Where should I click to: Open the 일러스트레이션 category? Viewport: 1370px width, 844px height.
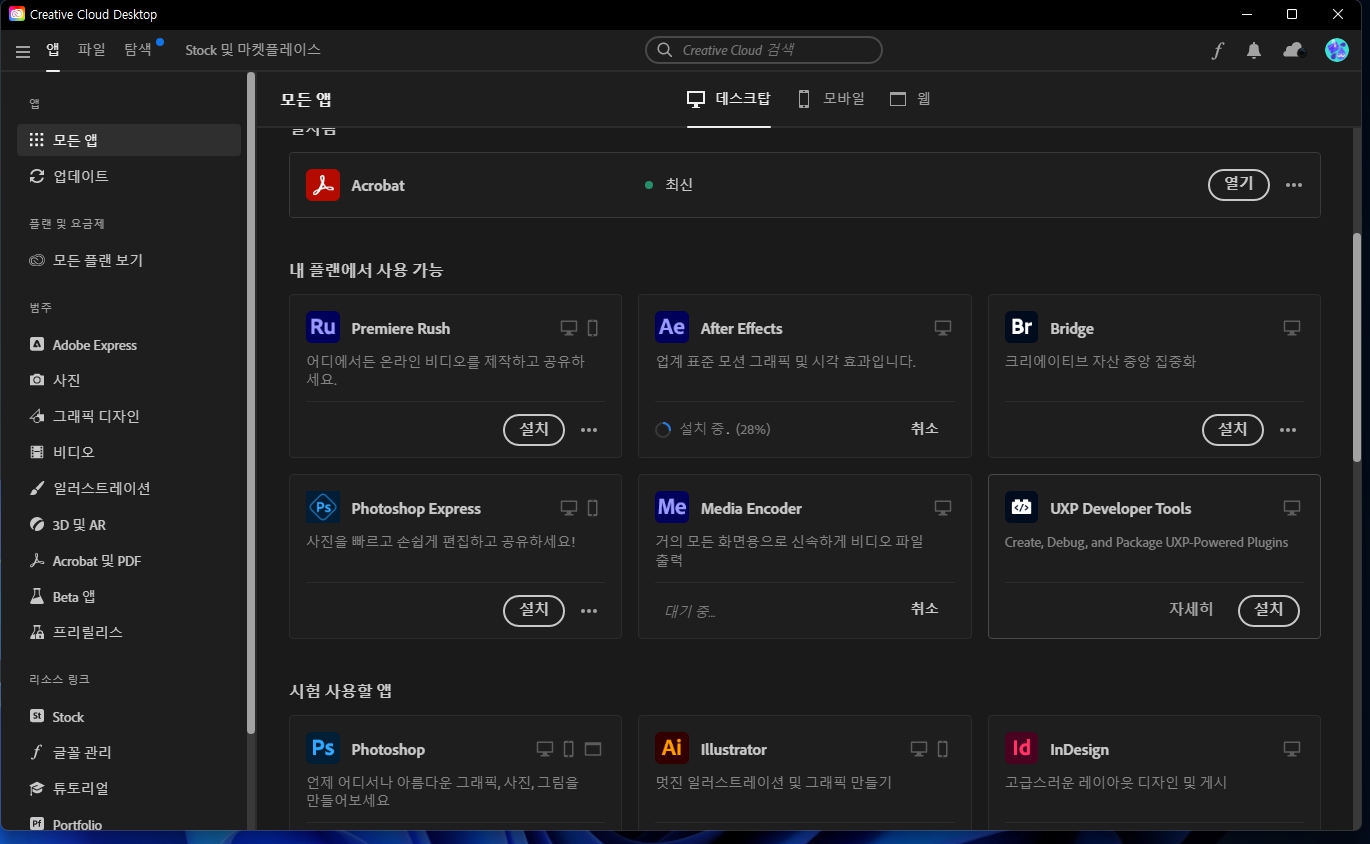coord(129,489)
